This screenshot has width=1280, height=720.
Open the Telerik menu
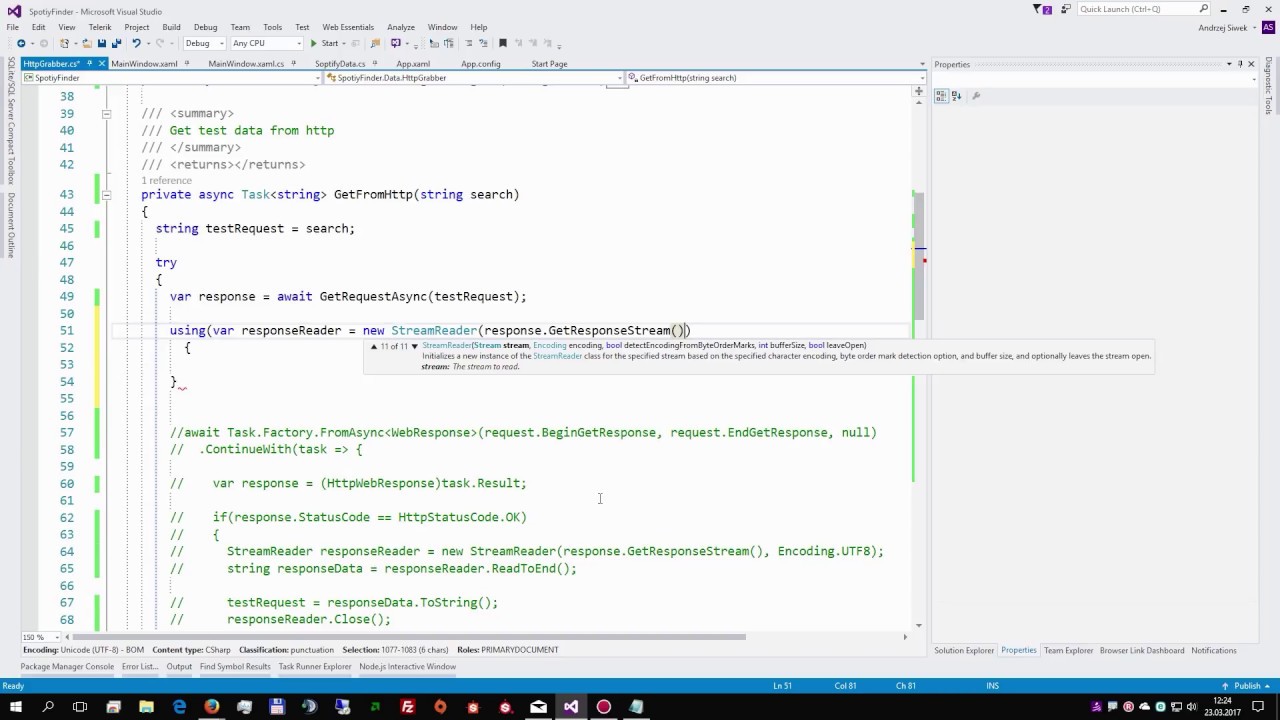pos(100,27)
